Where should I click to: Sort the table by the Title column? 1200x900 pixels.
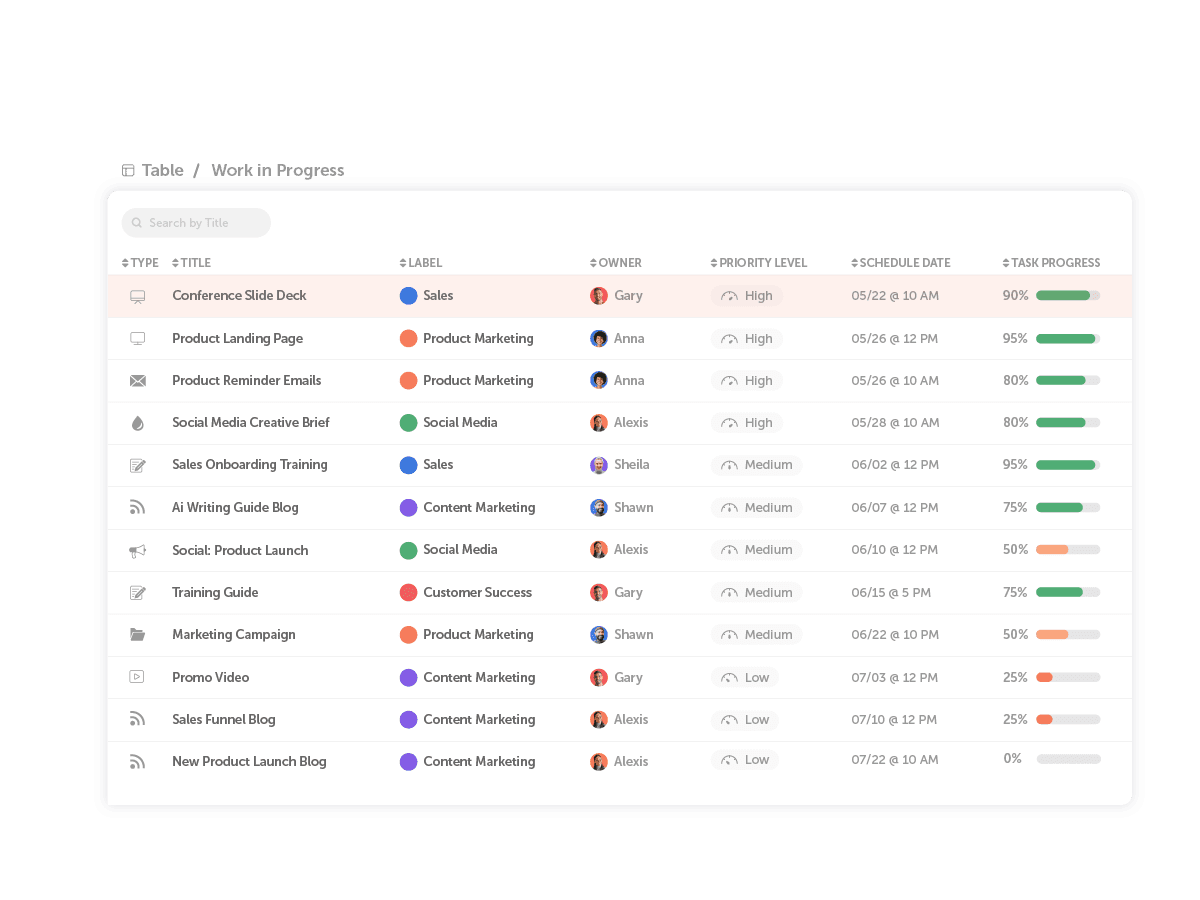191,263
